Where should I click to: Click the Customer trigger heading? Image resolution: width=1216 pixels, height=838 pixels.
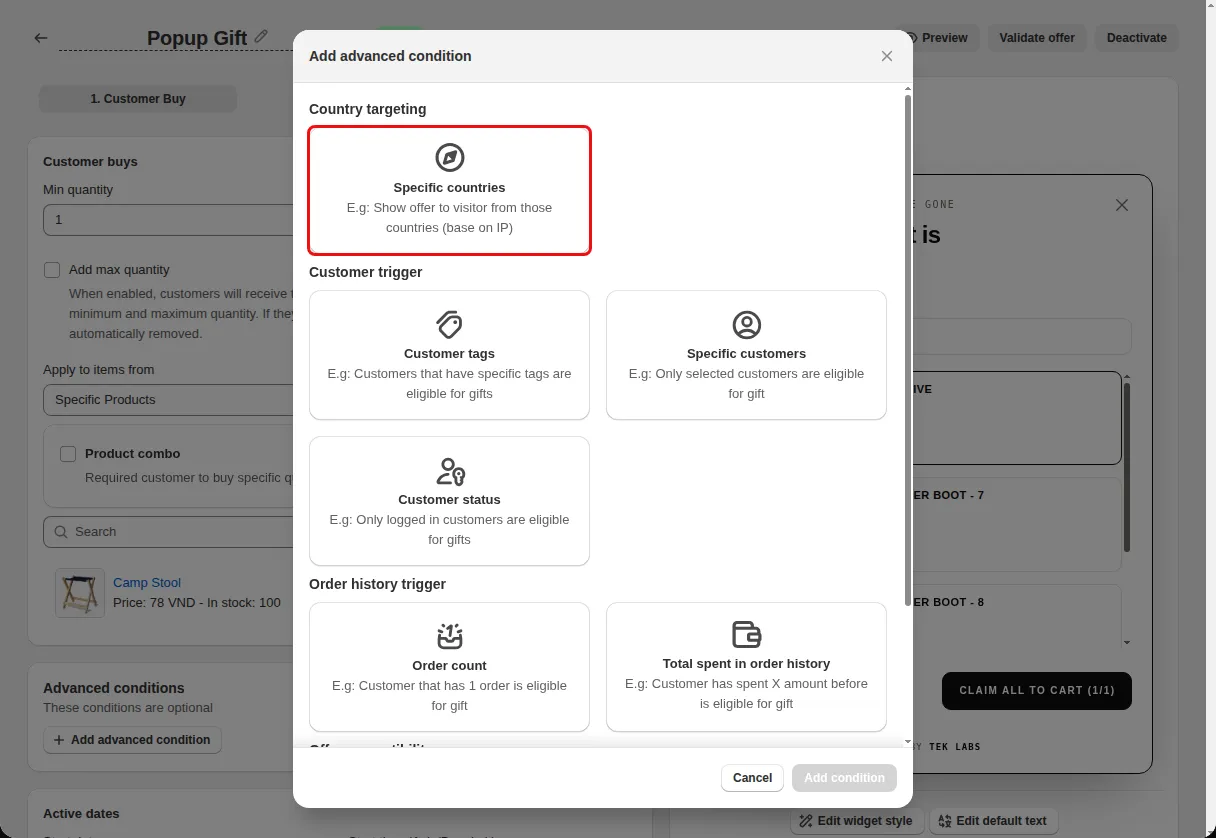click(x=365, y=272)
